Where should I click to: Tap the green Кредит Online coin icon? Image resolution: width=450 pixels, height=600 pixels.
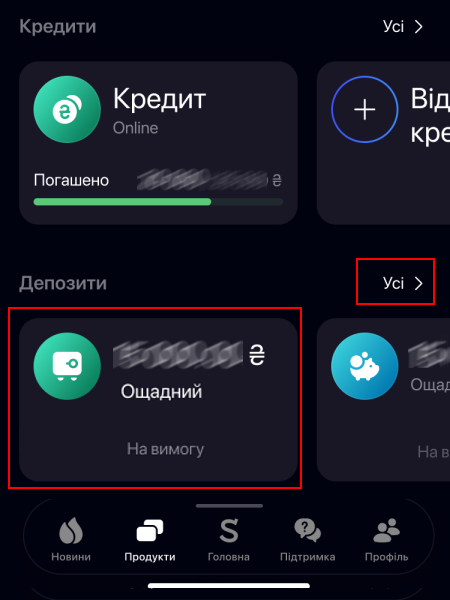67,109
